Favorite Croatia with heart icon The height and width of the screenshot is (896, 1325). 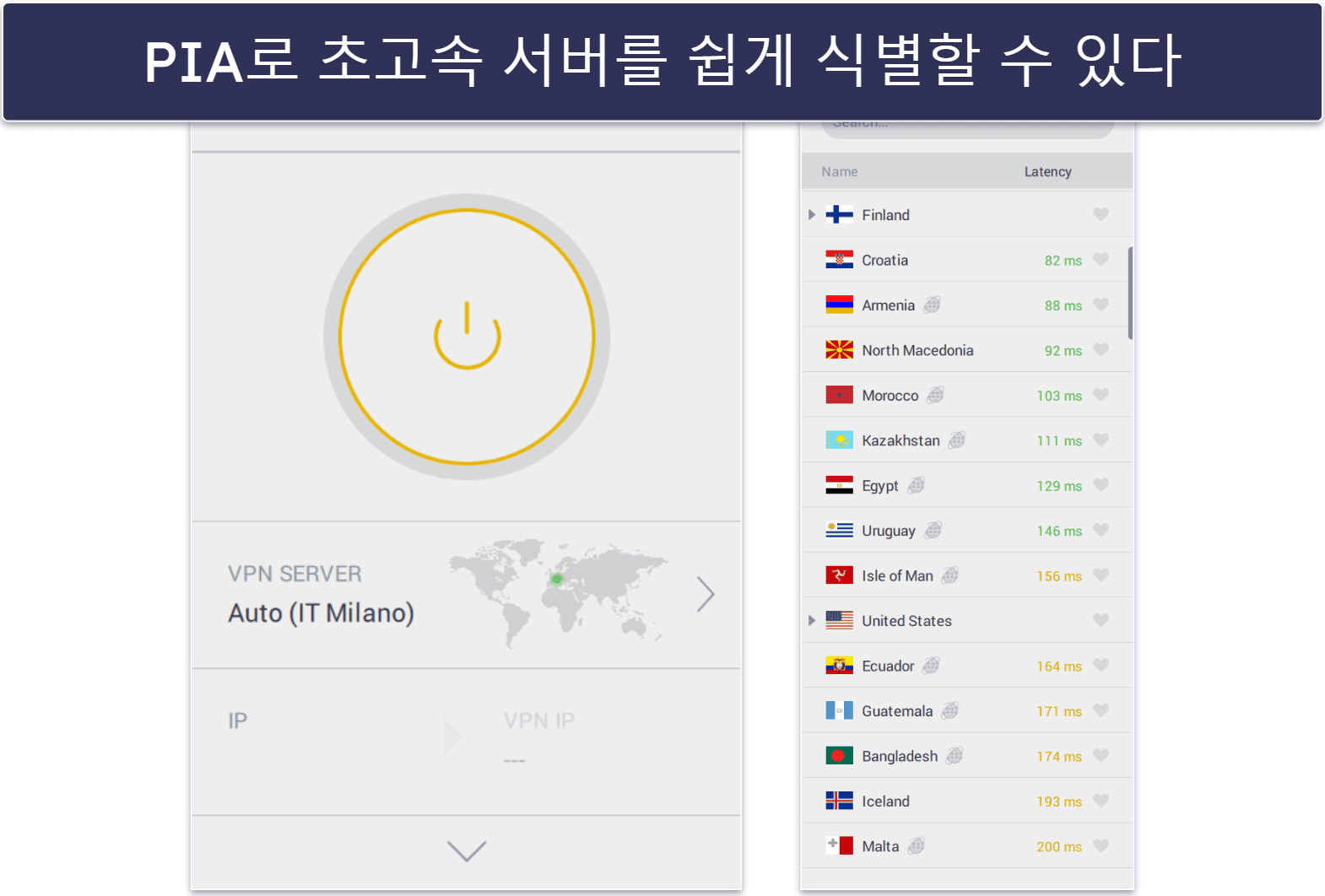pos(1101,260)
